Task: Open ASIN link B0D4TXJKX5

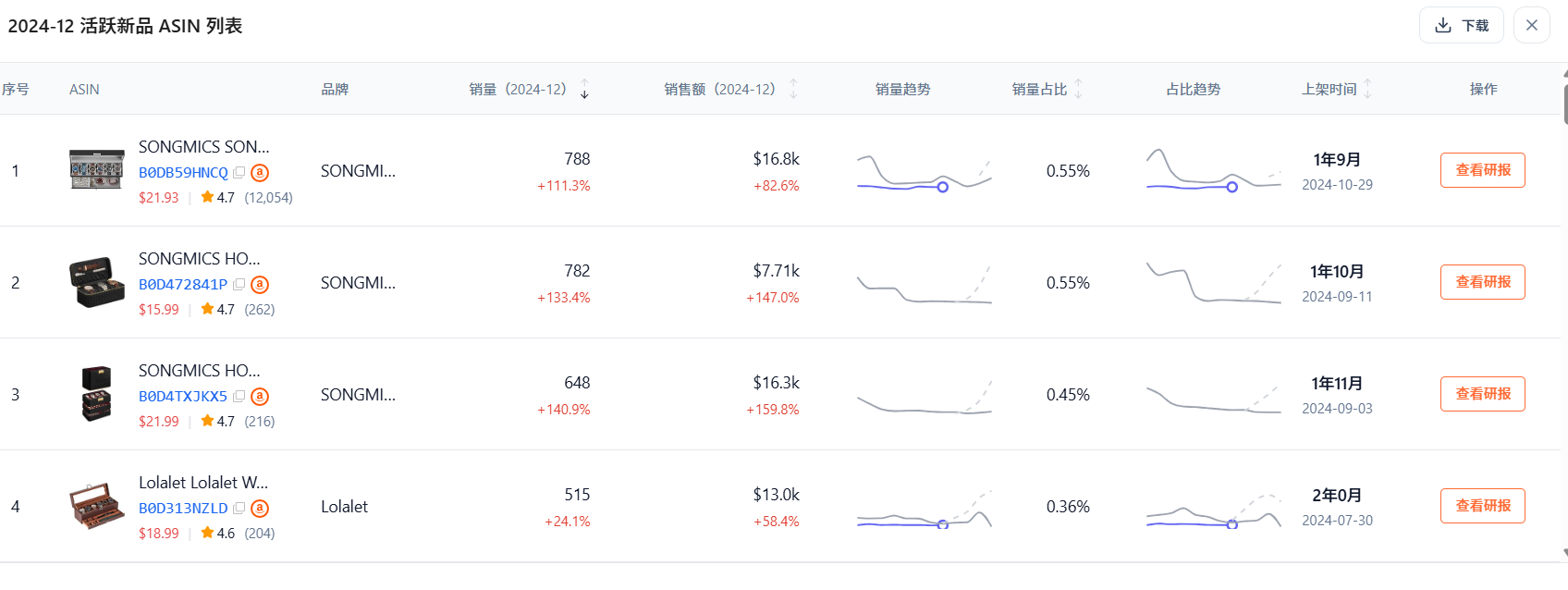Action: (183, 396)
